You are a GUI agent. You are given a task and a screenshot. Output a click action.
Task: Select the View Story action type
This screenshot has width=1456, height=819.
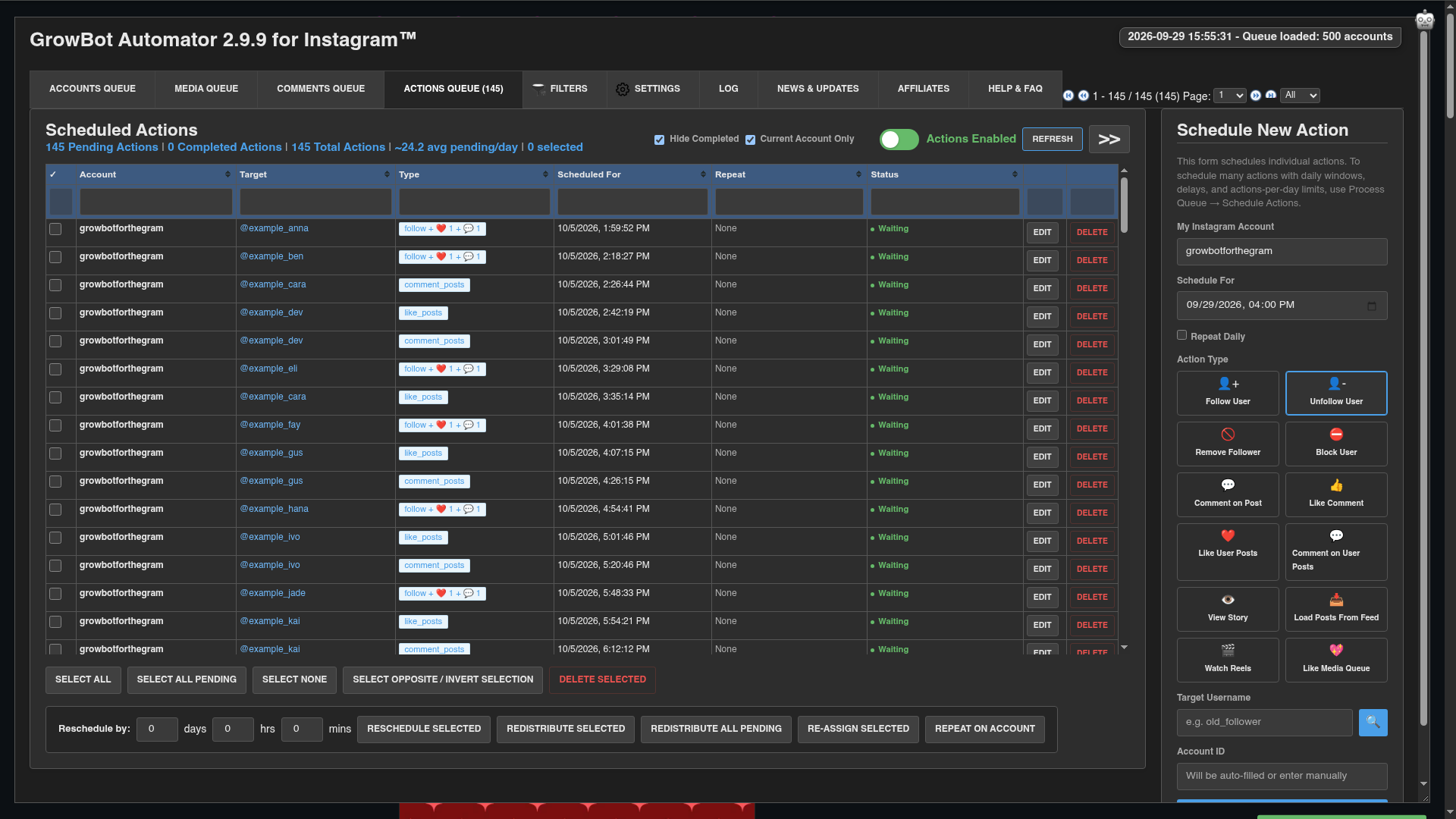coord(1228,609)
